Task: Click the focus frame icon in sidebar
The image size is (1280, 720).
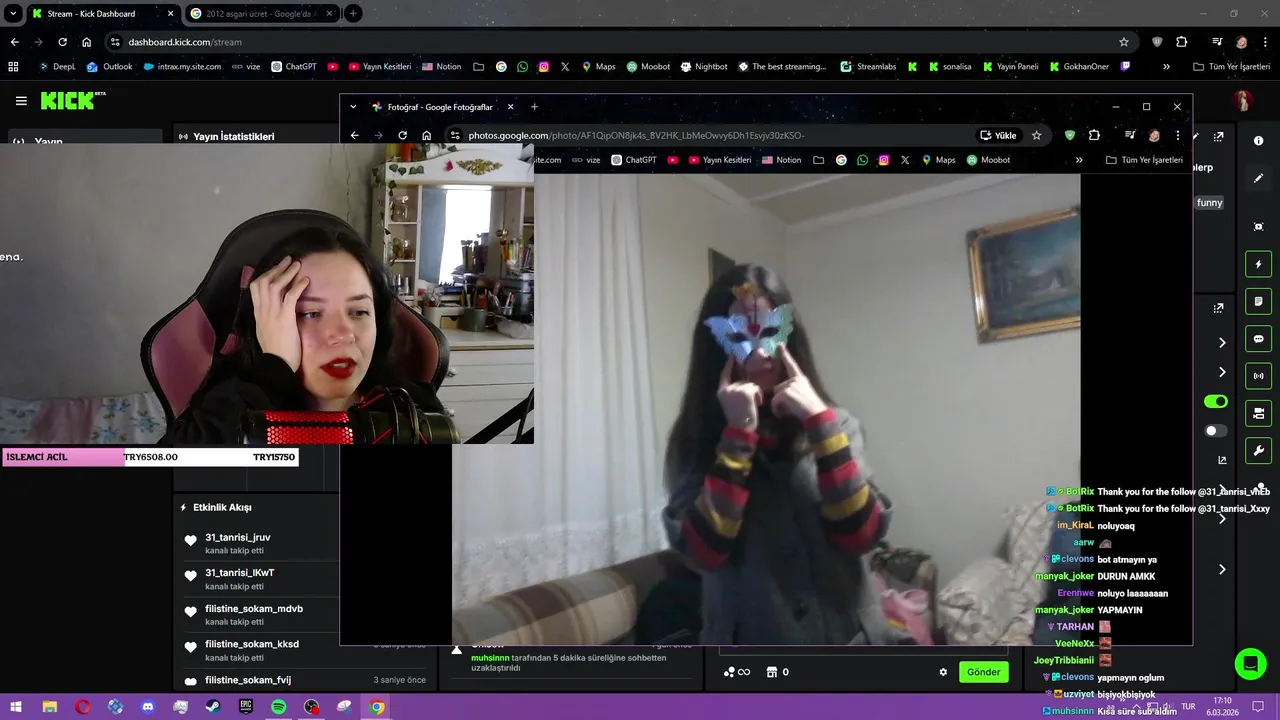Action: 1258,227
